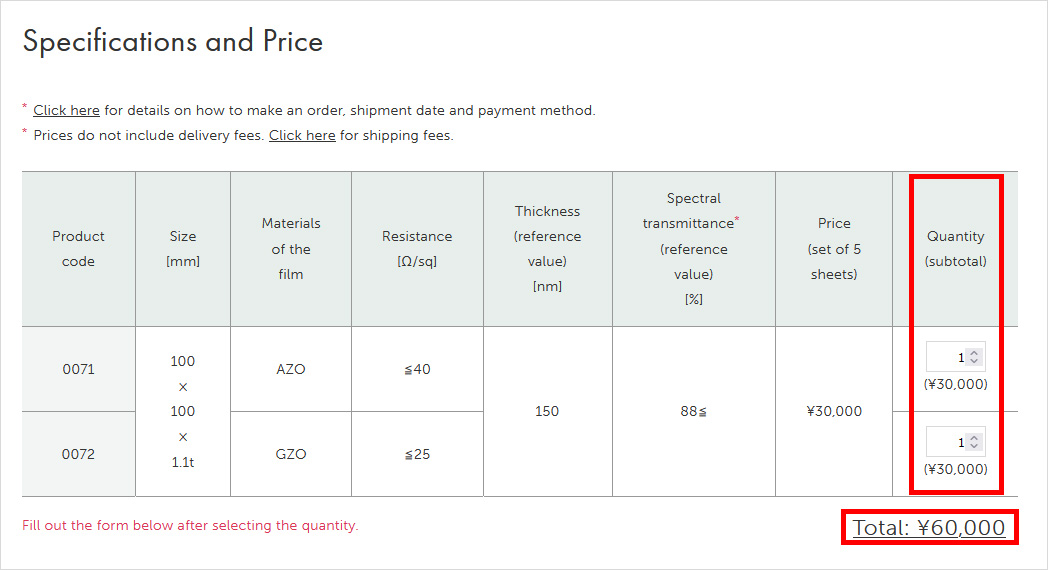1048x570 pixels.
Task: Click the Total ¥60,000 link
Action: (x=928, y=527)
